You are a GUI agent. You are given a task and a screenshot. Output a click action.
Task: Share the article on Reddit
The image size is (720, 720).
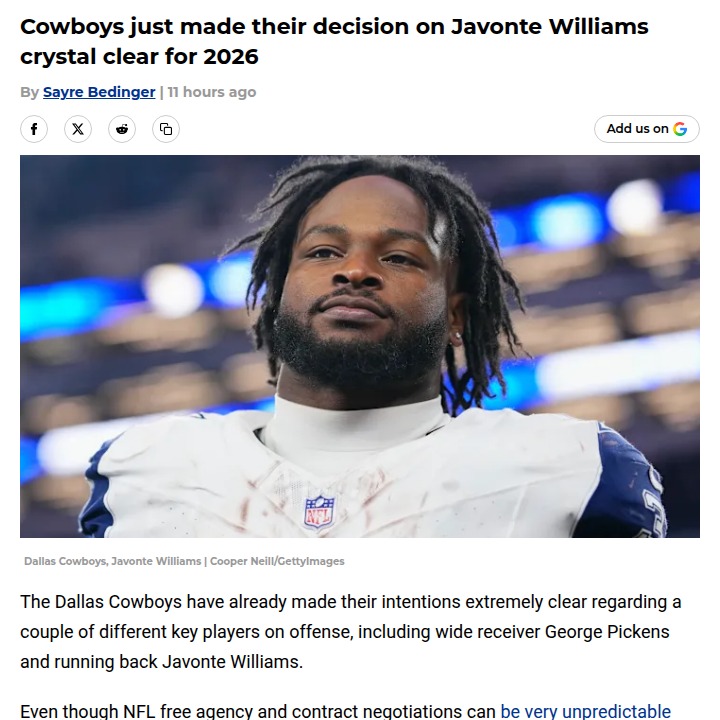(122, 129)
